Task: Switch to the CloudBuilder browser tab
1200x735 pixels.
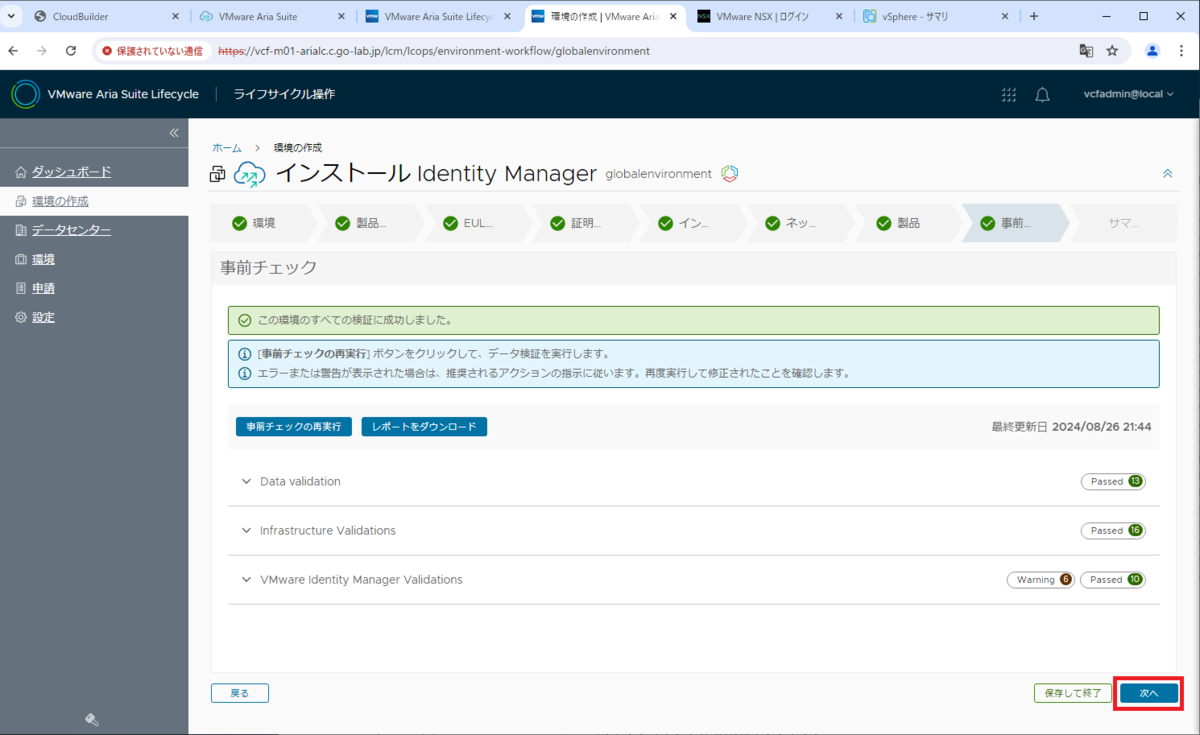Action: pos(107,16)
